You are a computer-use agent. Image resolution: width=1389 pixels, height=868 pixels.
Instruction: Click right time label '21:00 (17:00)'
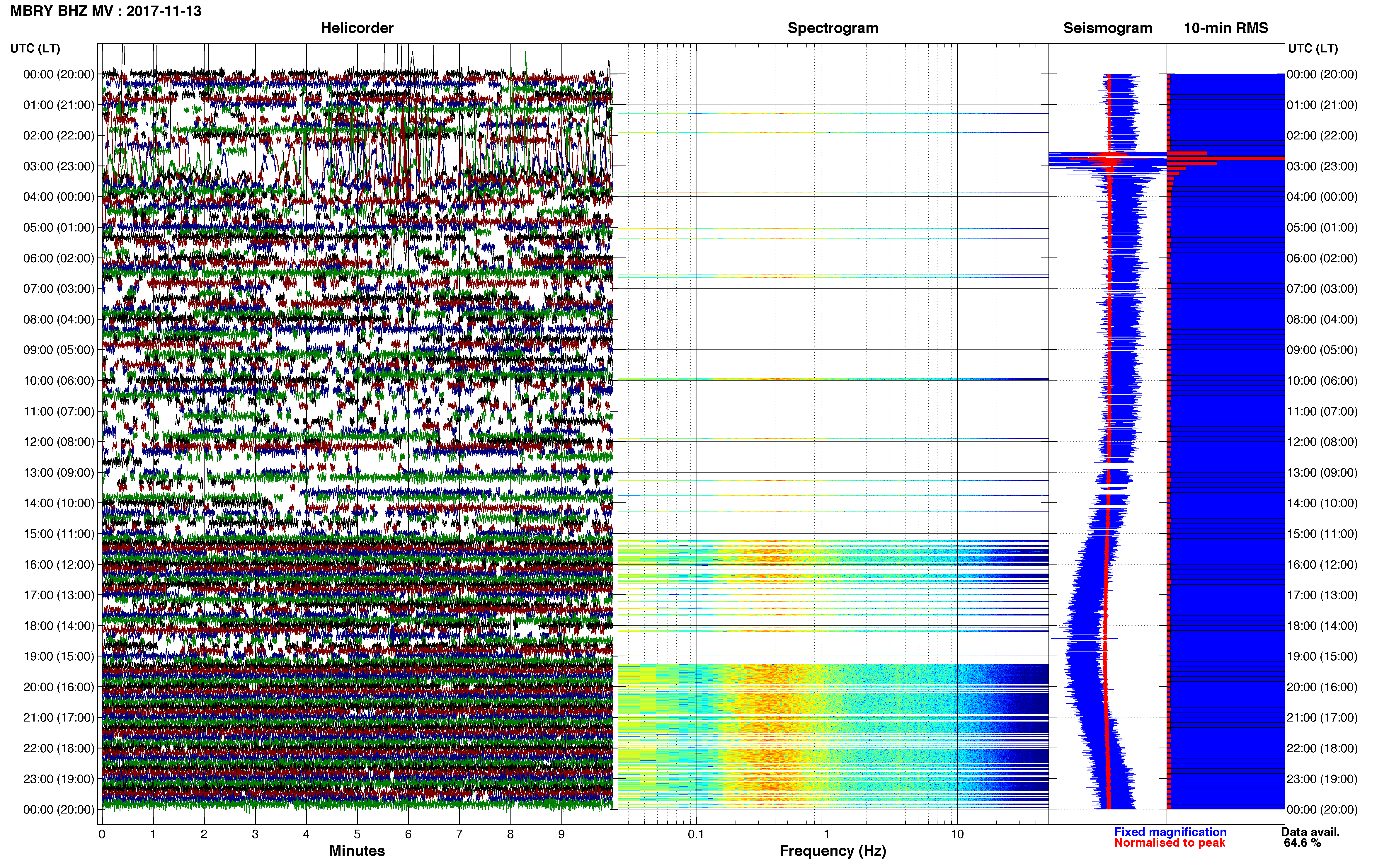point(1322,718)
